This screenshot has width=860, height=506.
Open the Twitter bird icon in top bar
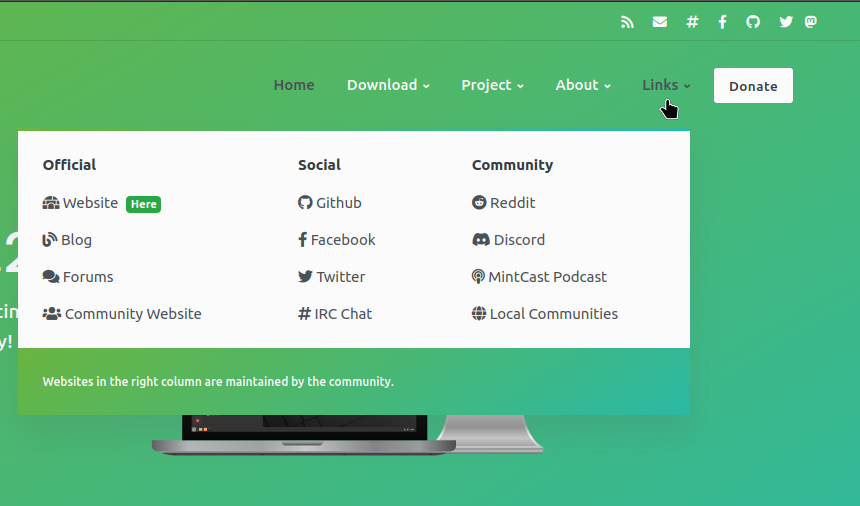tap(786, 22)
